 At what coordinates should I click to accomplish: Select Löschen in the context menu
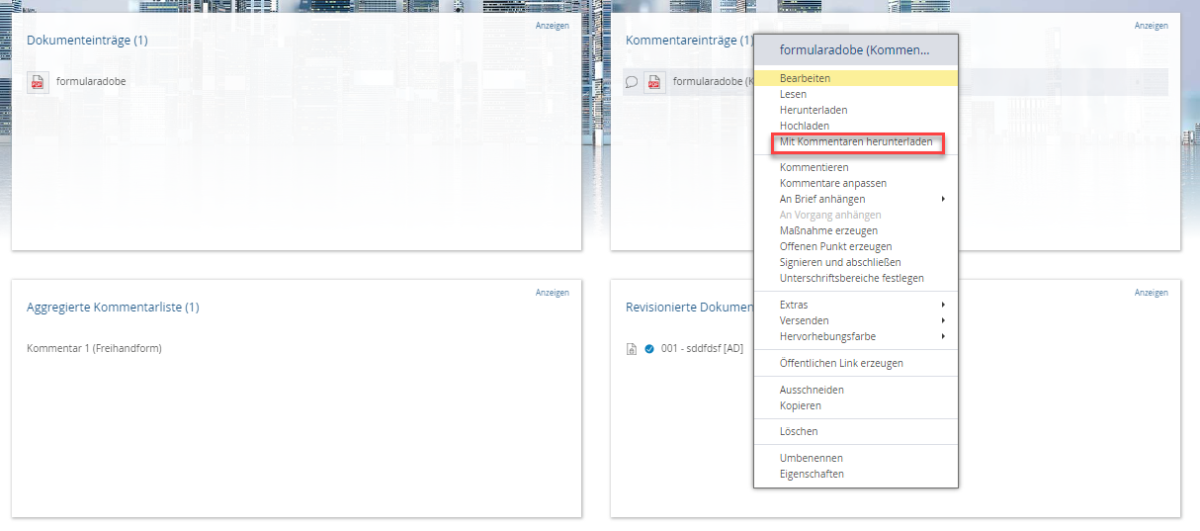(x=799, y=432)
